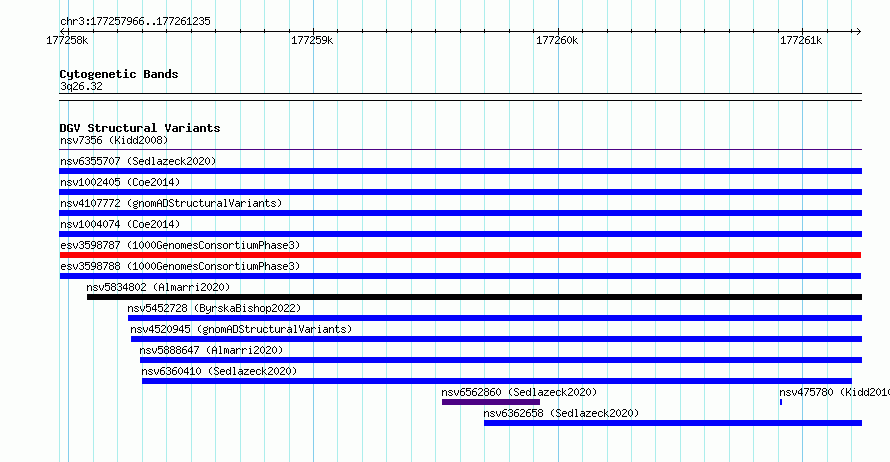
Task: Open nsv6362658 (Sedlazeck2020) label
Action: click(561, 413)
